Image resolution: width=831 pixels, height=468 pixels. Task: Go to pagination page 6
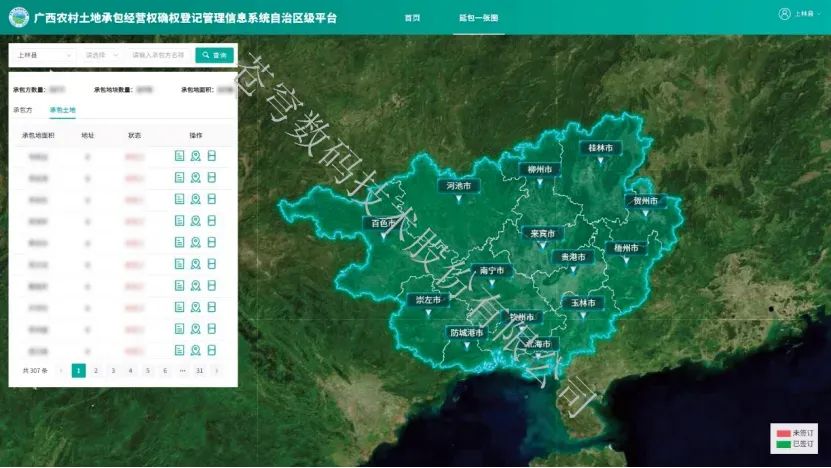point(165,370)
